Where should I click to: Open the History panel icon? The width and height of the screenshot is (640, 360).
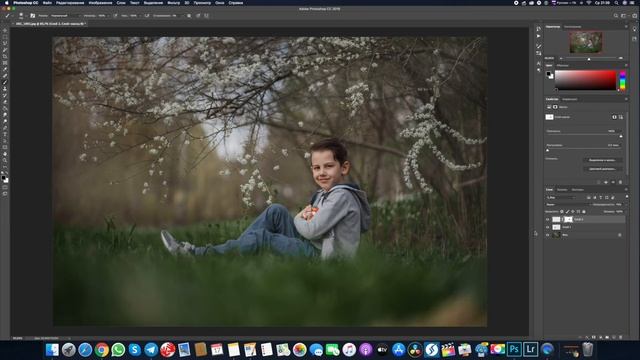click(538, 29)
